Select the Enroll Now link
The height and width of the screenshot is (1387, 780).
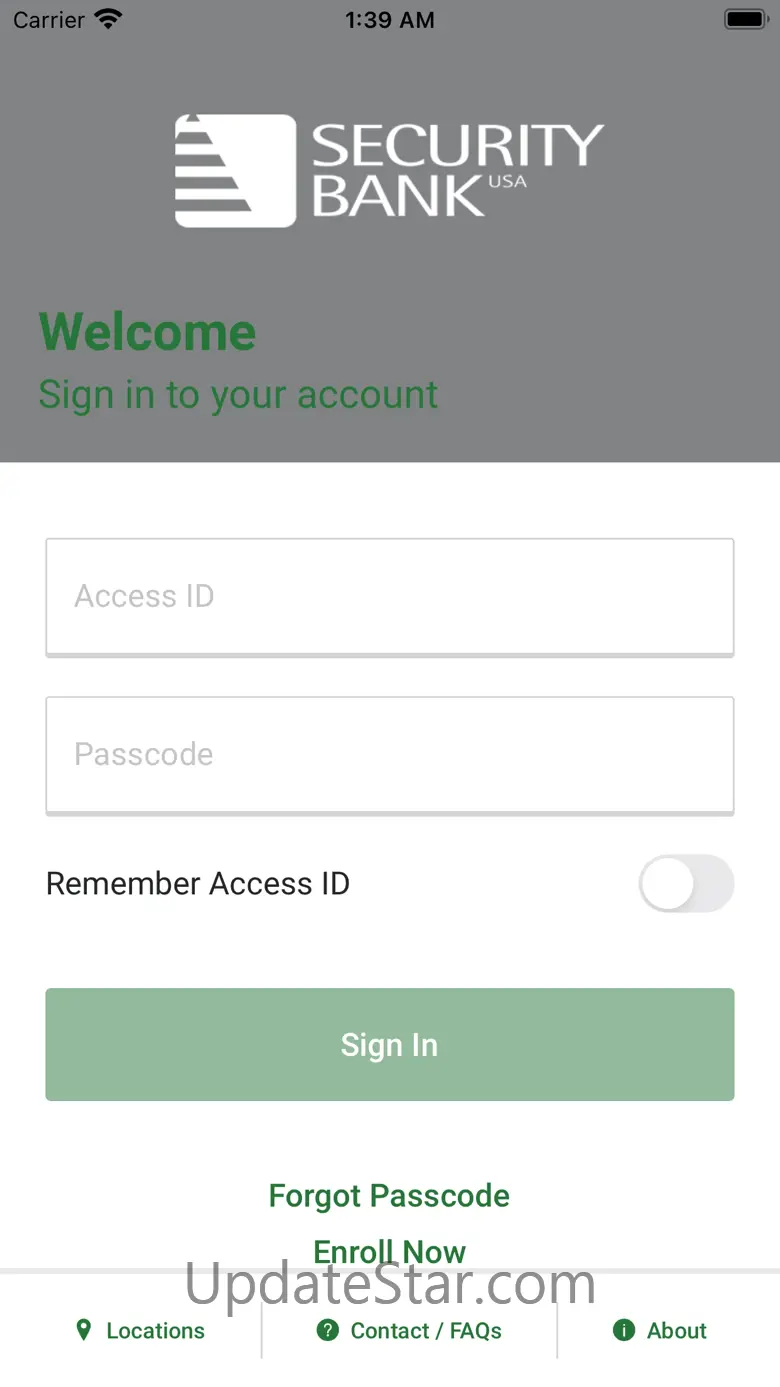pos(389,1251)
